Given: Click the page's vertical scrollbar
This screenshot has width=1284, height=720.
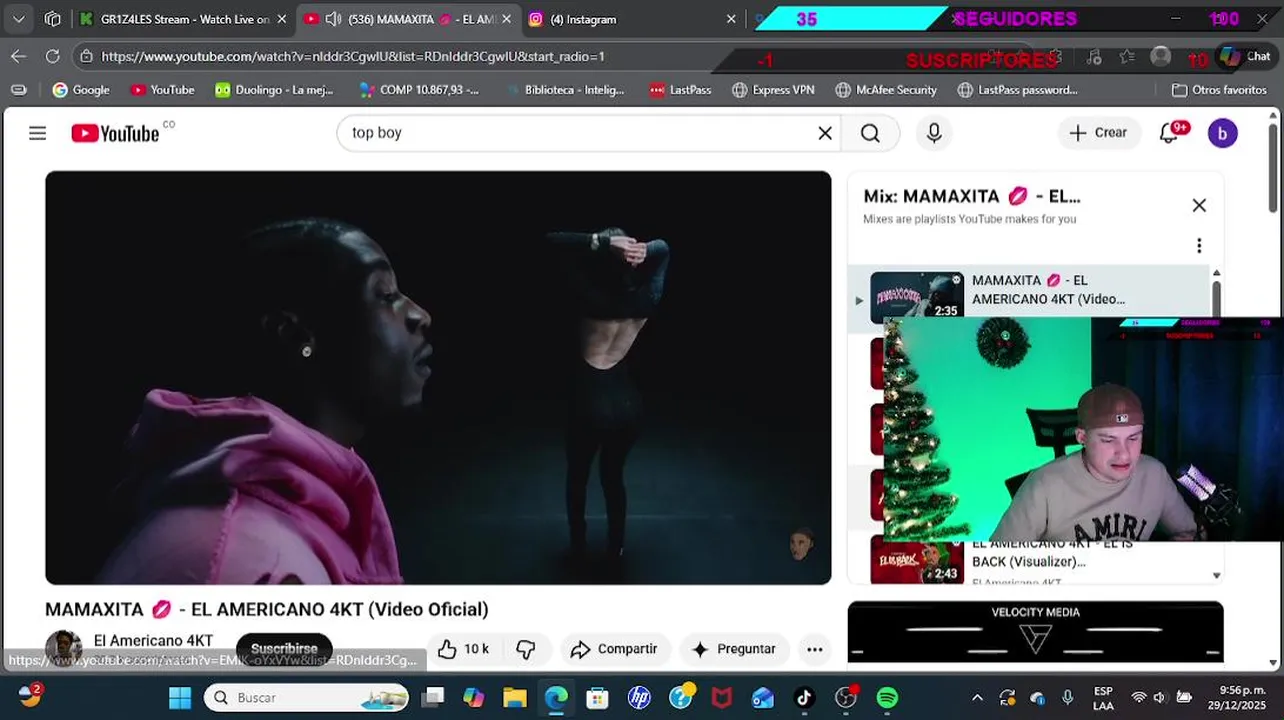Looking at the screenshot, I should 1273,166.
